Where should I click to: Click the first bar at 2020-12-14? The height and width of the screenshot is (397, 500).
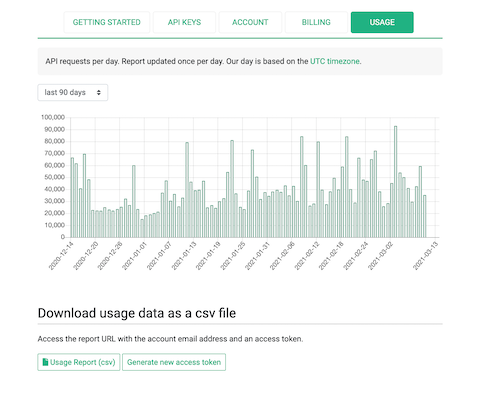pos(72,198)
